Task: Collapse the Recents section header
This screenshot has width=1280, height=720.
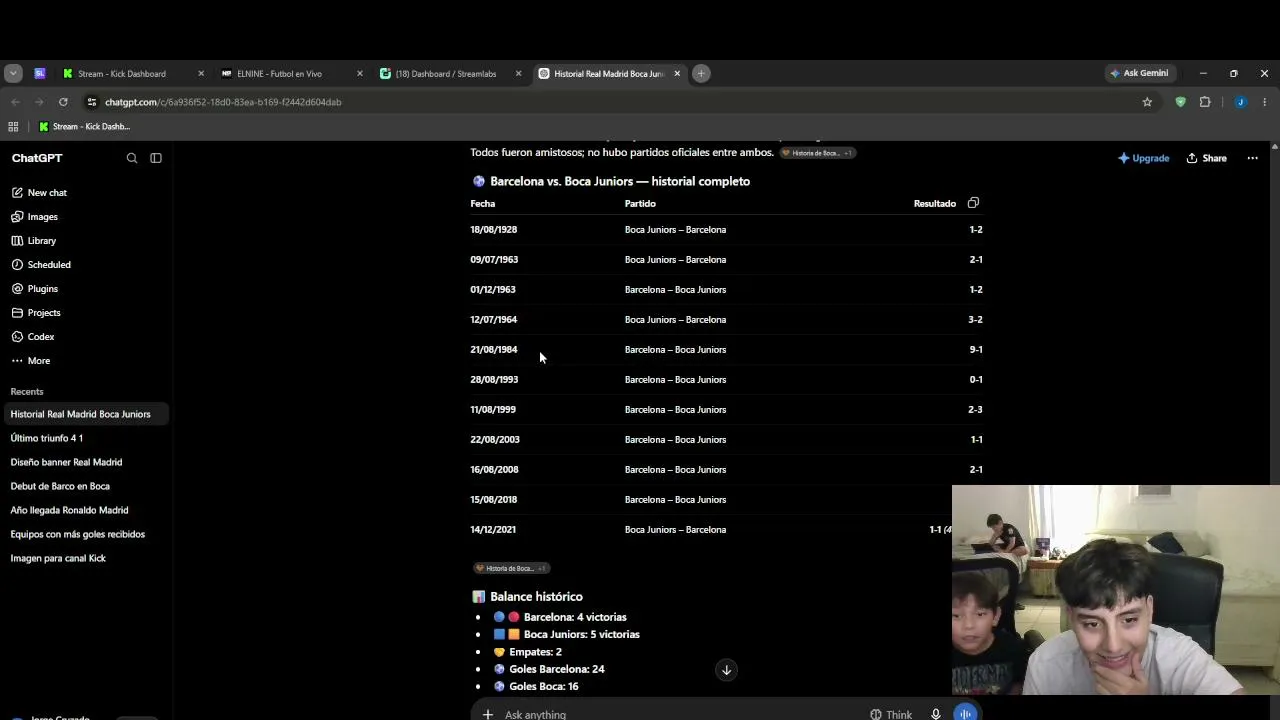Action: point(27,392)
